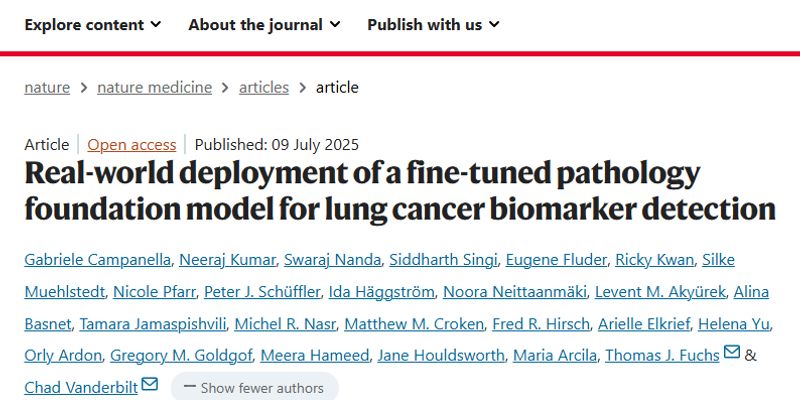Open the About the journal menu
Viewport: 800px width, 400px height.
coord(264,24)
